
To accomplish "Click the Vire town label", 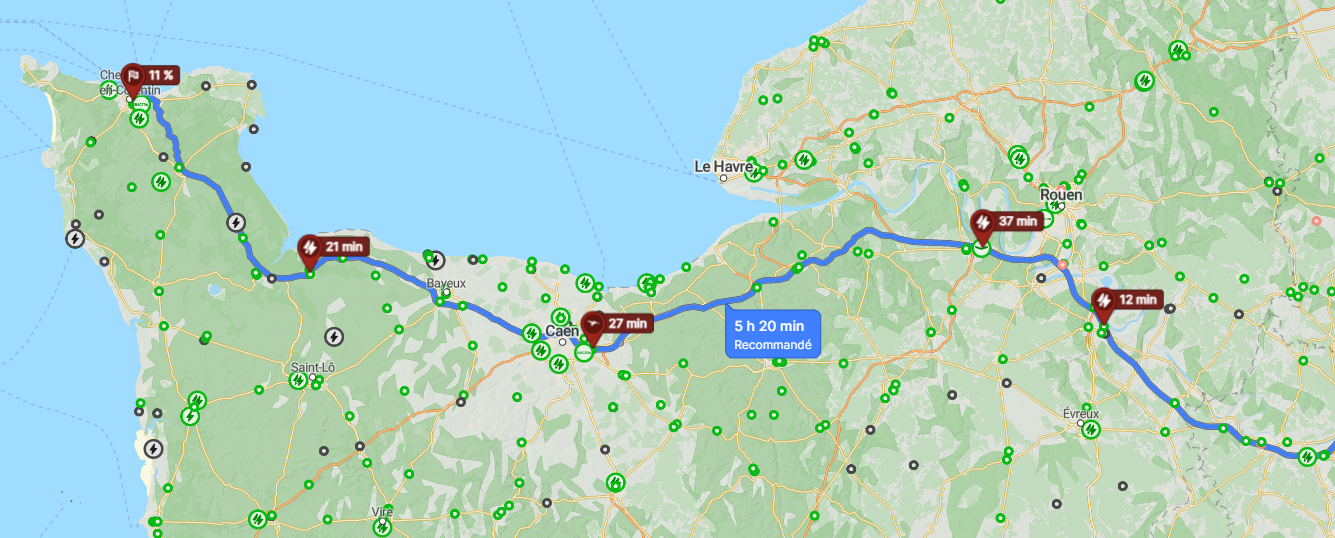I will click(x=382, y=511).
